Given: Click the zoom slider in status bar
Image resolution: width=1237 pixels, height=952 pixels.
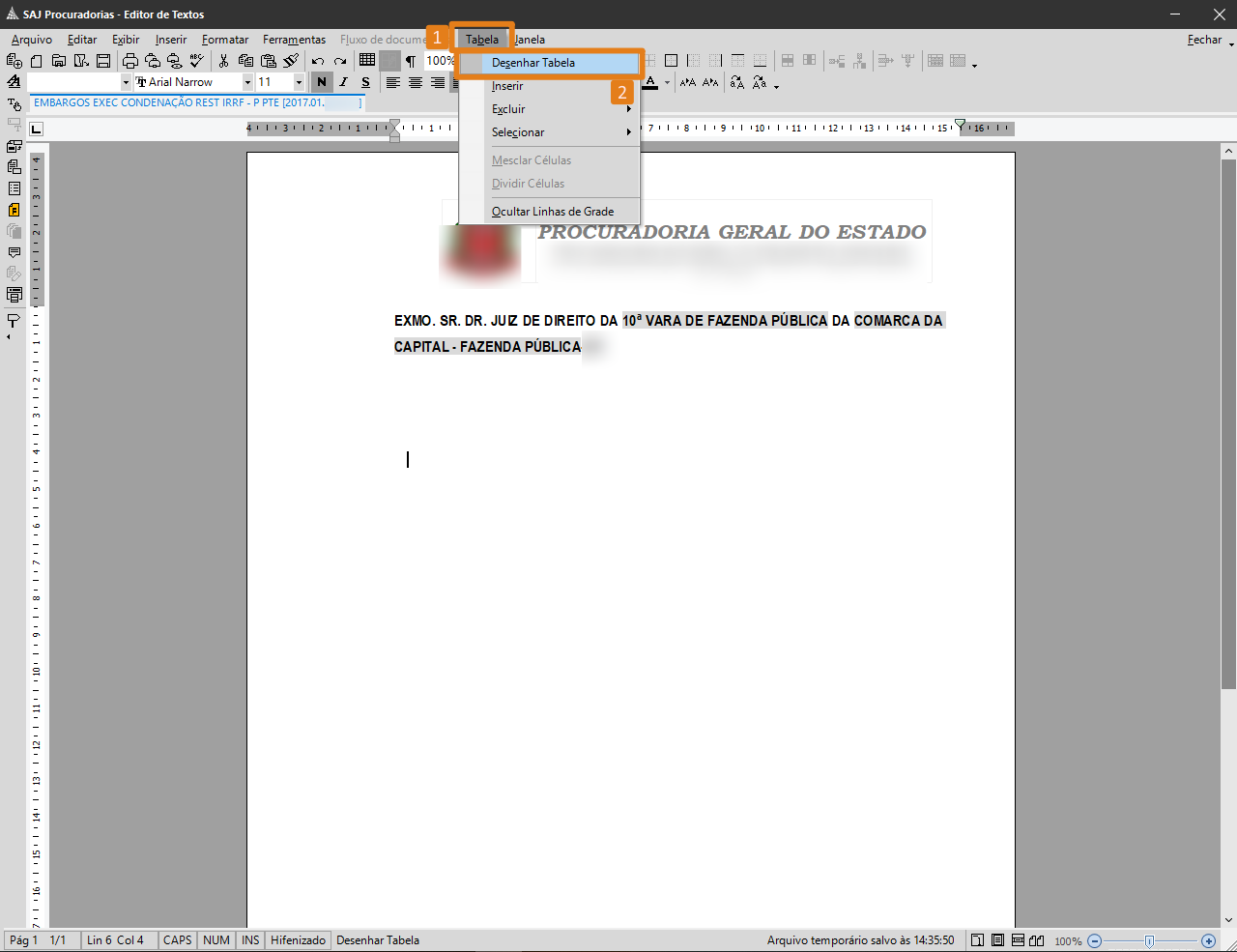Looking at the screenshot, I should point(1149,940).
